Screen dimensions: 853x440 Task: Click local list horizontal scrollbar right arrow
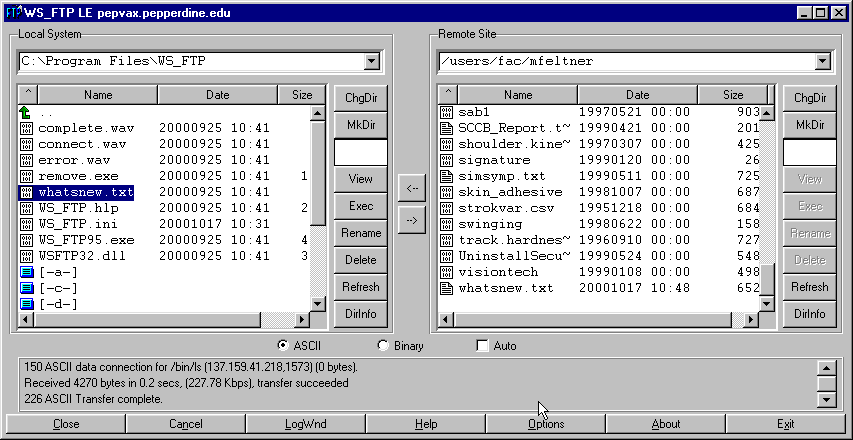click(x=301, y=320)
